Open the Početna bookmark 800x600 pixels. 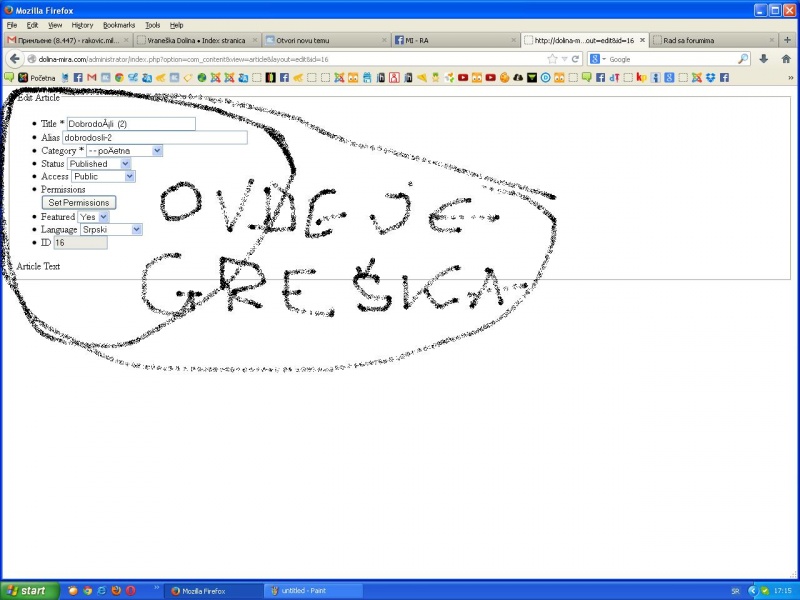pyautogui.click(x=37, y=78)
